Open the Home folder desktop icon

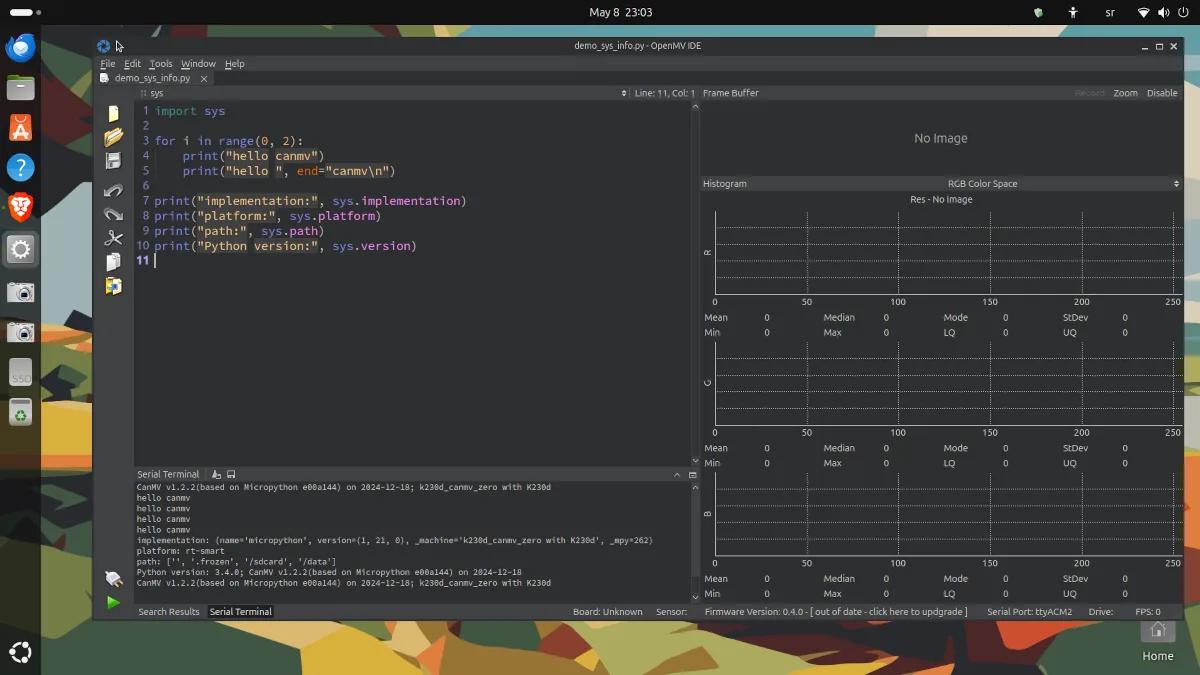(x=1158, y=640)
